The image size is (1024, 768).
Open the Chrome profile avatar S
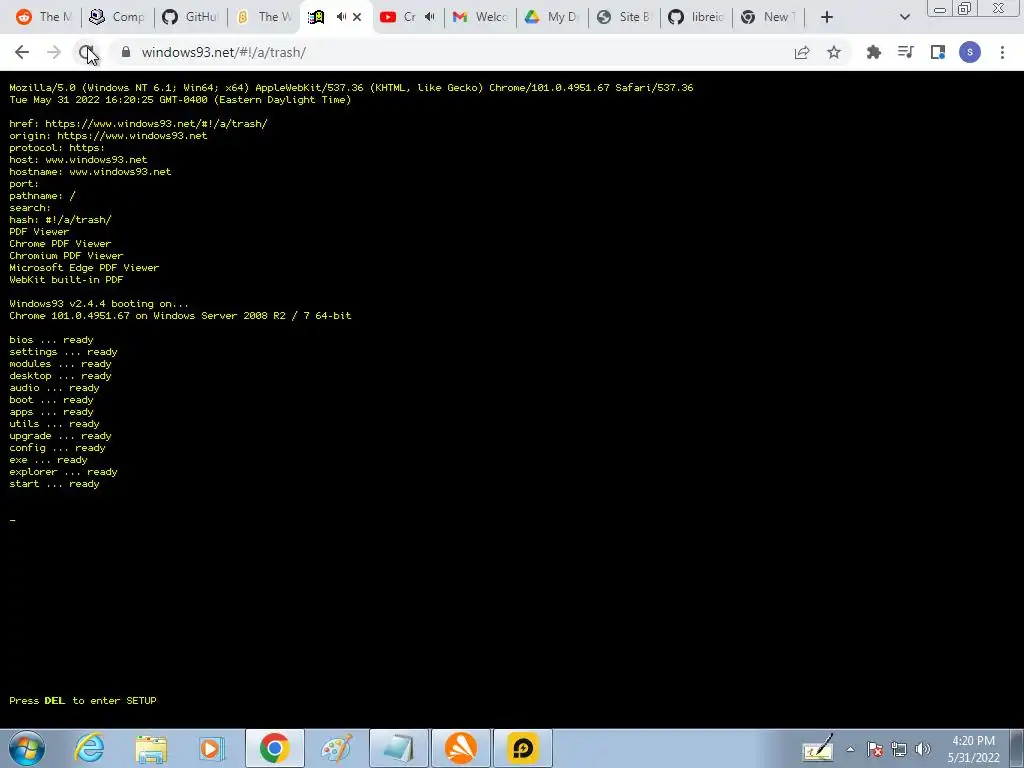(x=970, y=52)
